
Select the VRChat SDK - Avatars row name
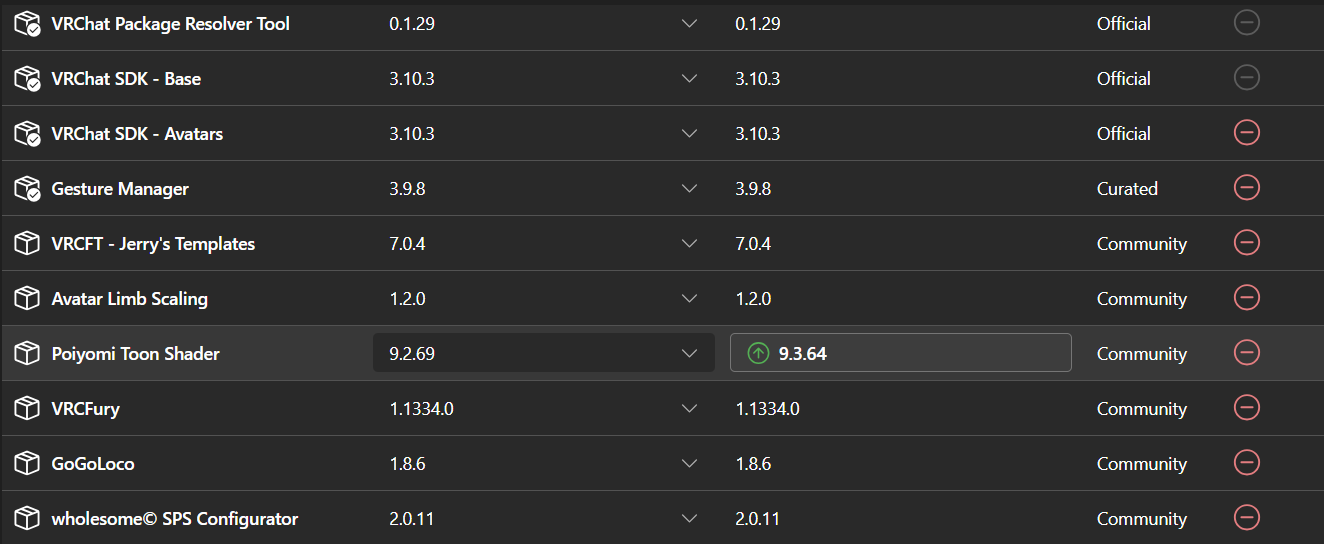click(x=137, y=133)
